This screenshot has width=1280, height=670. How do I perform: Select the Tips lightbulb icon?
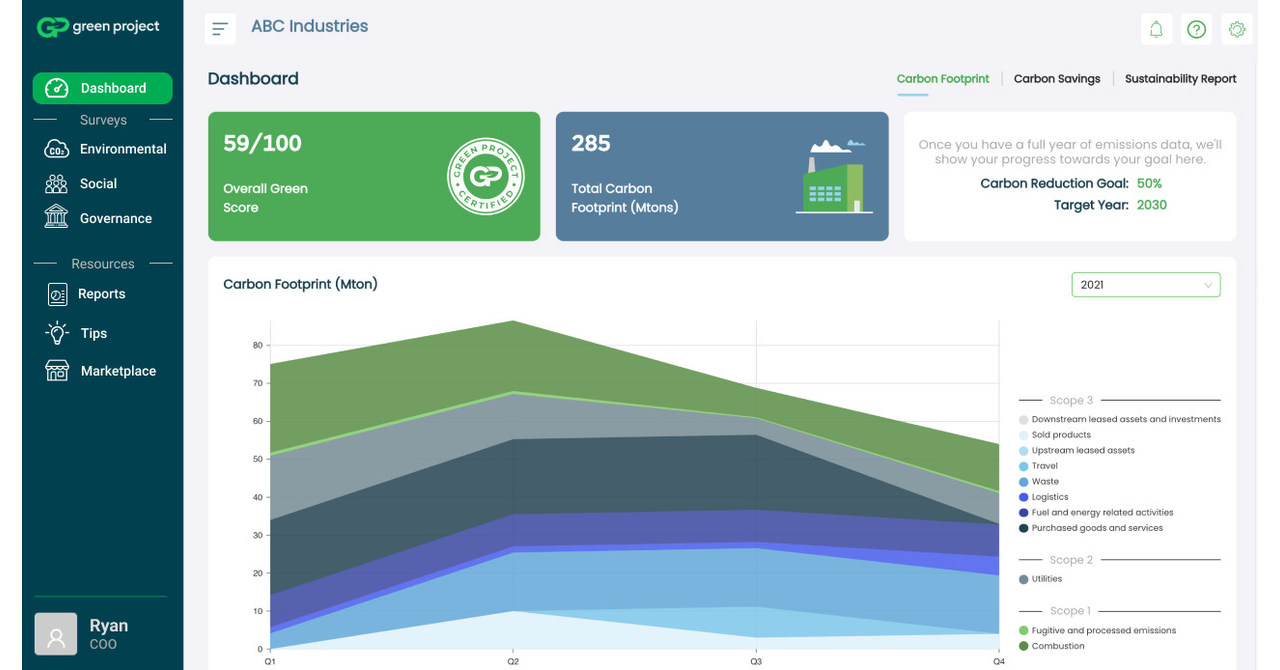pyautogui.click(x=56, y=332)
